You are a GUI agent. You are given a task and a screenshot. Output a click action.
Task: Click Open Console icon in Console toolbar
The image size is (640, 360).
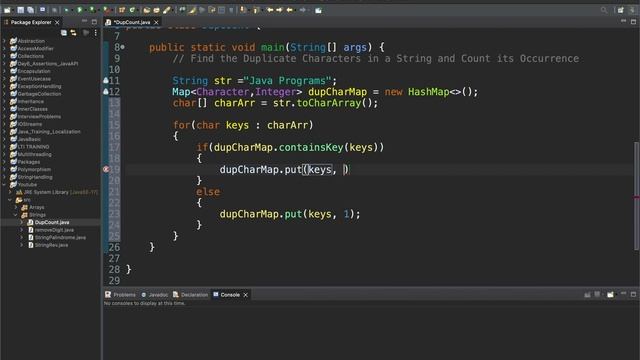click(610, 294)
